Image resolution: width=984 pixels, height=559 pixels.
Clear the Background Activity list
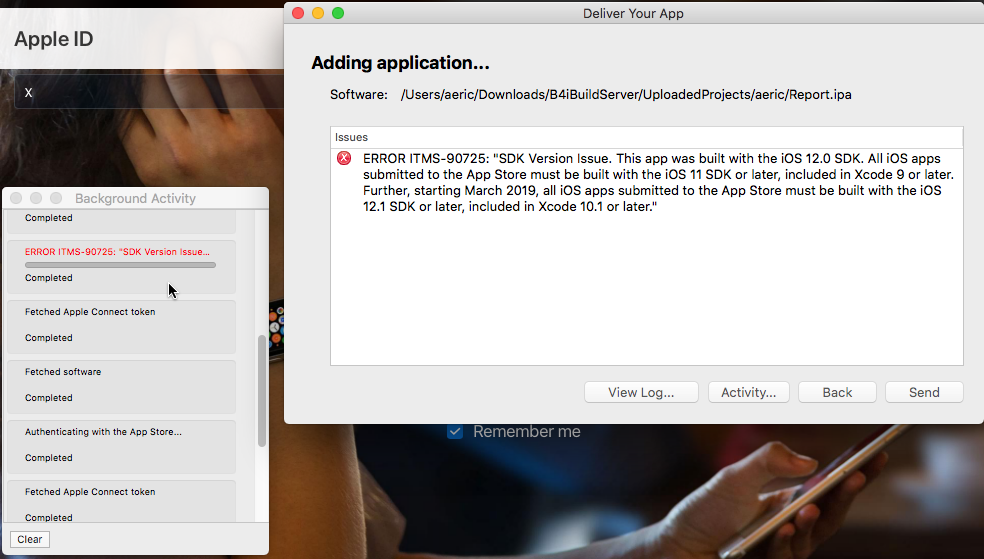tap(29, 540)
